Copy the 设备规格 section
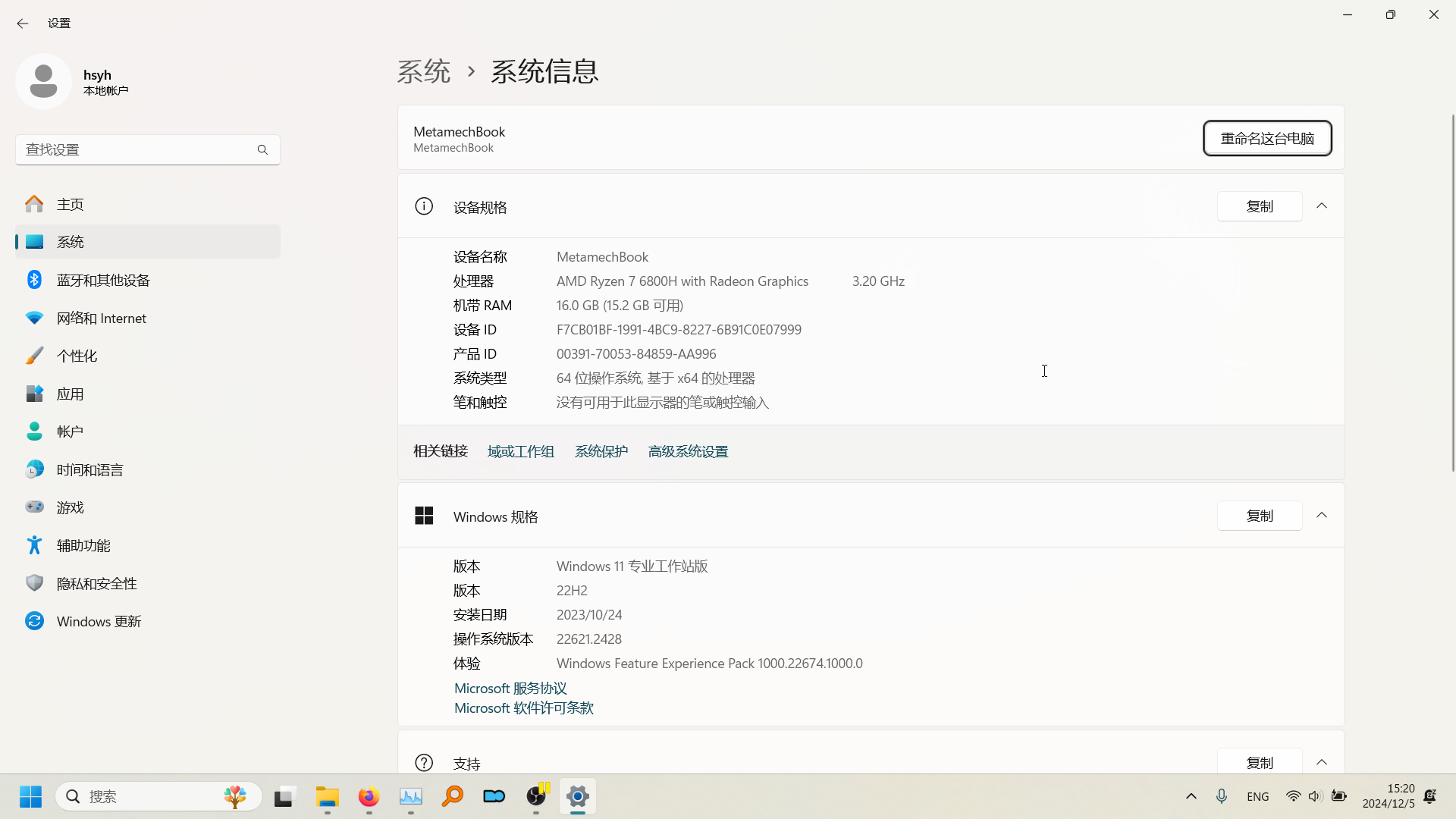Image resolution: width=1456 pixels, height=819 pixels. pos(1260,206)
